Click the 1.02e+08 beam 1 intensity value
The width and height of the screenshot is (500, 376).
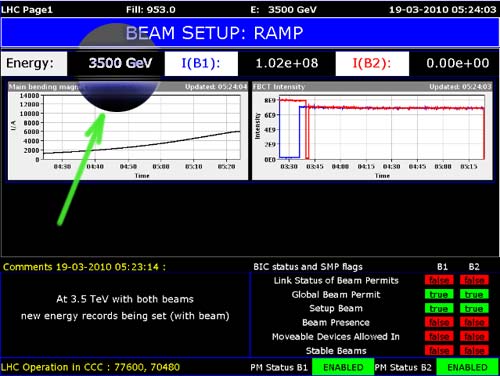[x=287, y=63]
